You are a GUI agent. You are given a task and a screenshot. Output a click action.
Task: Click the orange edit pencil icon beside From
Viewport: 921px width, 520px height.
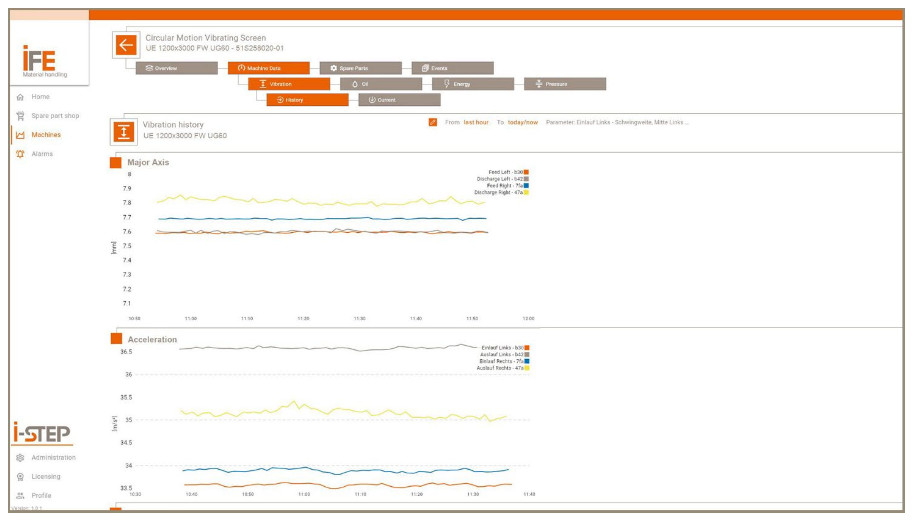(x=433, y=122)
